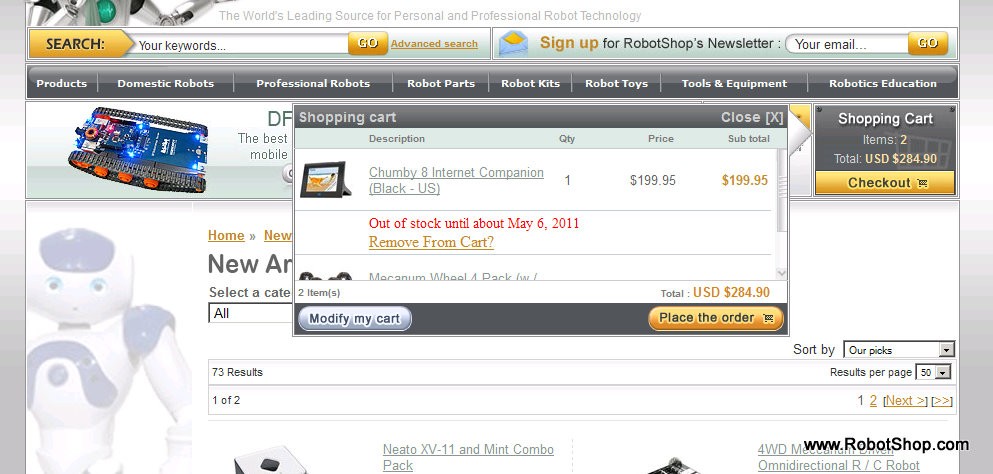Click the Home breadcrumb link
The height and width of the screenshot is (474, 993).
click(226, 235)
